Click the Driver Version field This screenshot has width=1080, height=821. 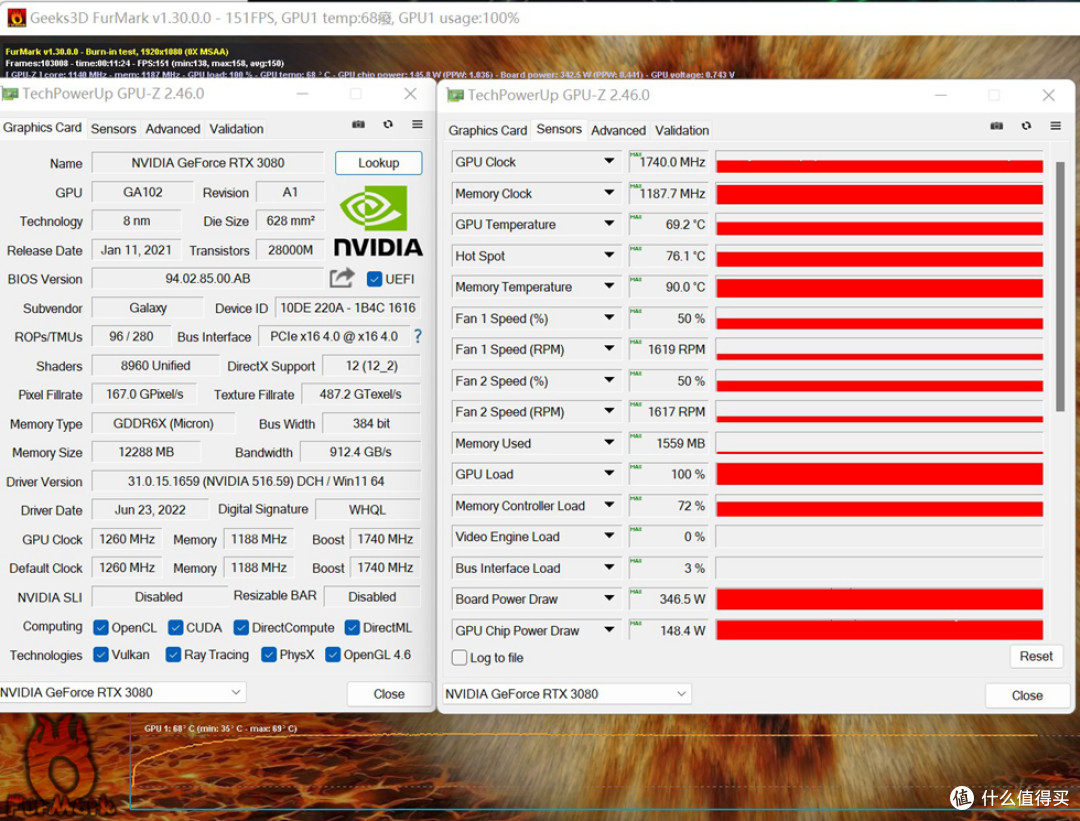tap(256, 481)
